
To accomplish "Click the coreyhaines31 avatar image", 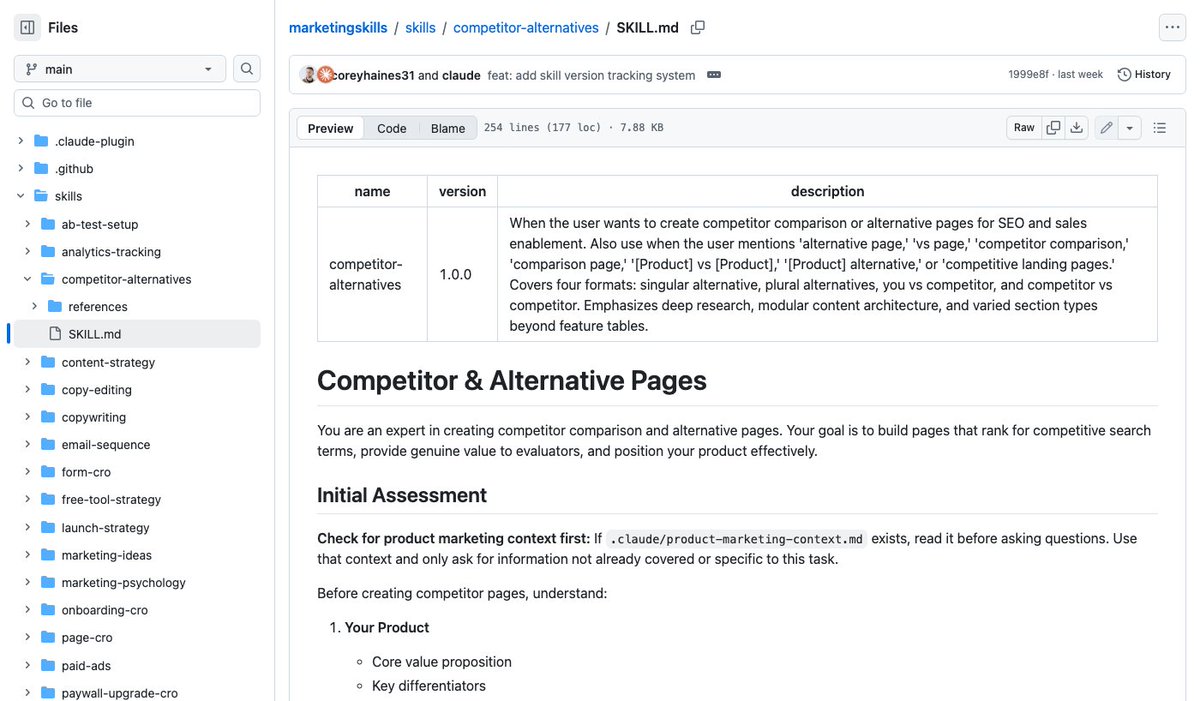I will click(x=308, y=75).
